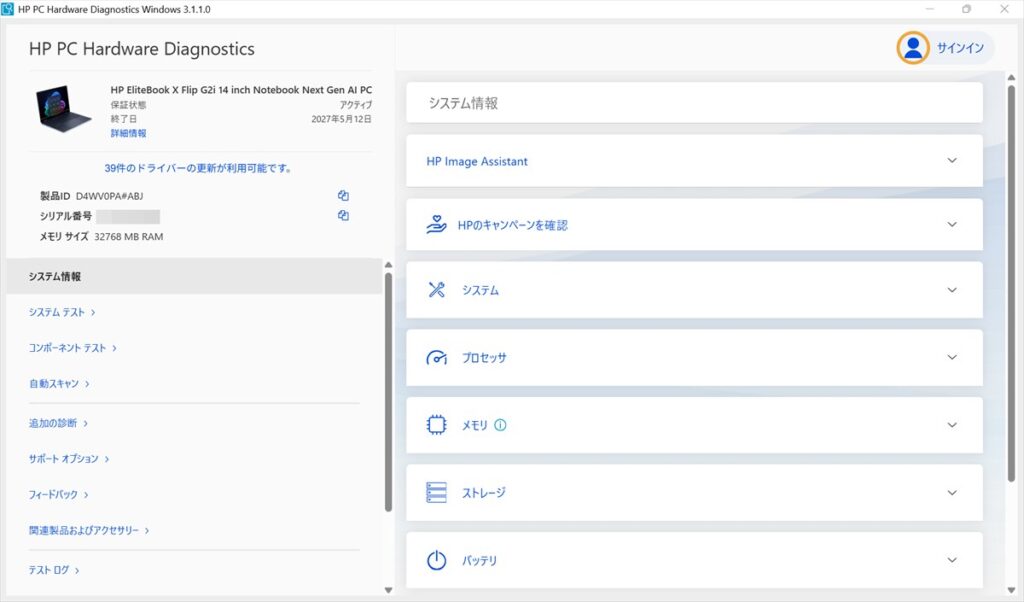Click the user avatar sign-in icon
The image size is (1024, 602).
(913, 48)
